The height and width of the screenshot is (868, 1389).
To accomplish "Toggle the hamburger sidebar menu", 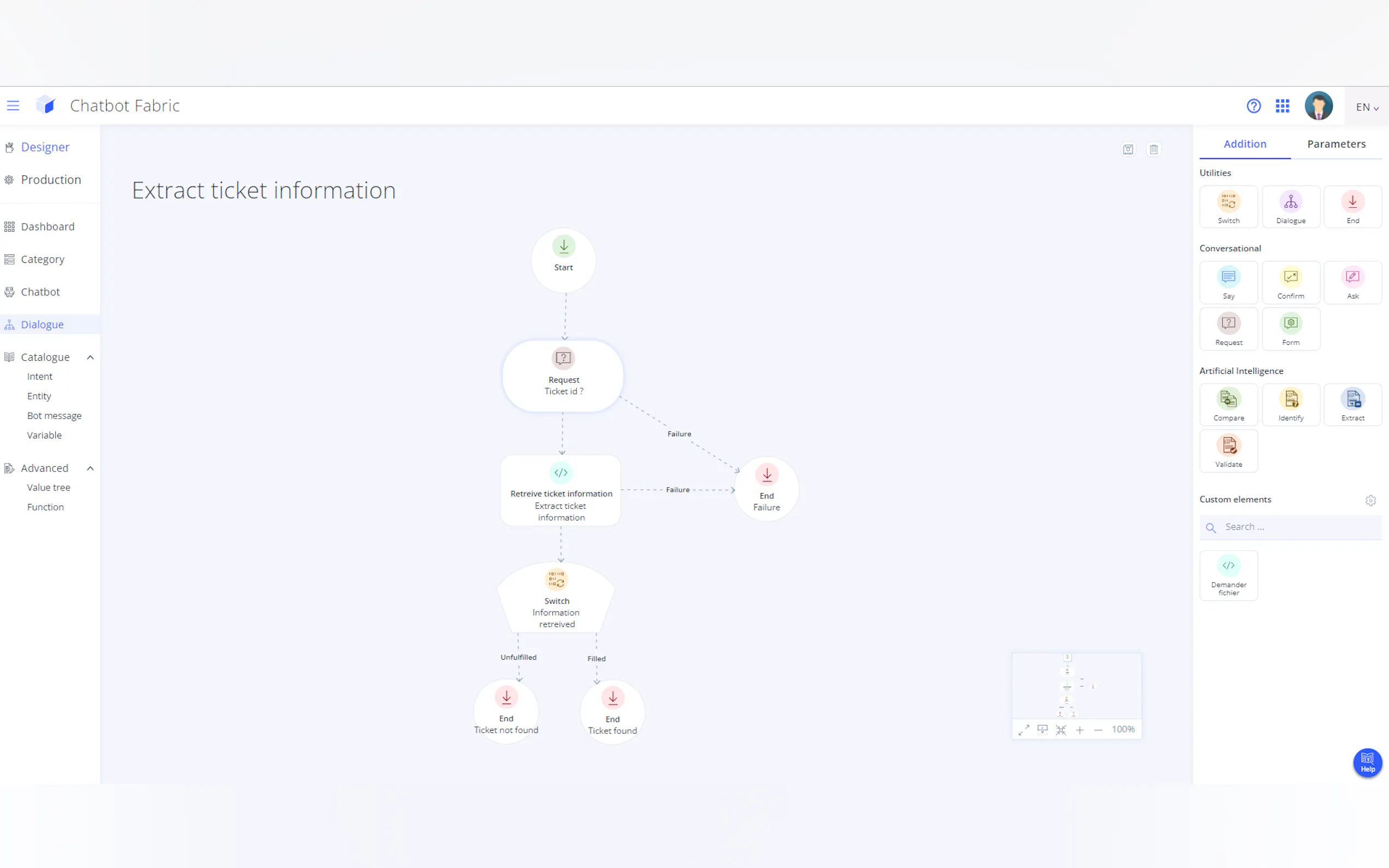I will click(13, 105).
